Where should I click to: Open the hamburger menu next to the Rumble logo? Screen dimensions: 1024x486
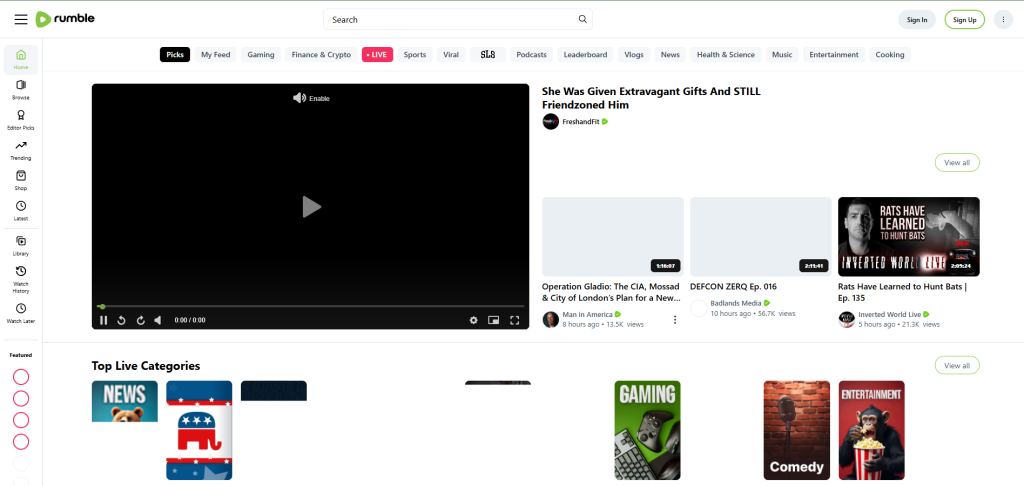[x=20, y=19]
